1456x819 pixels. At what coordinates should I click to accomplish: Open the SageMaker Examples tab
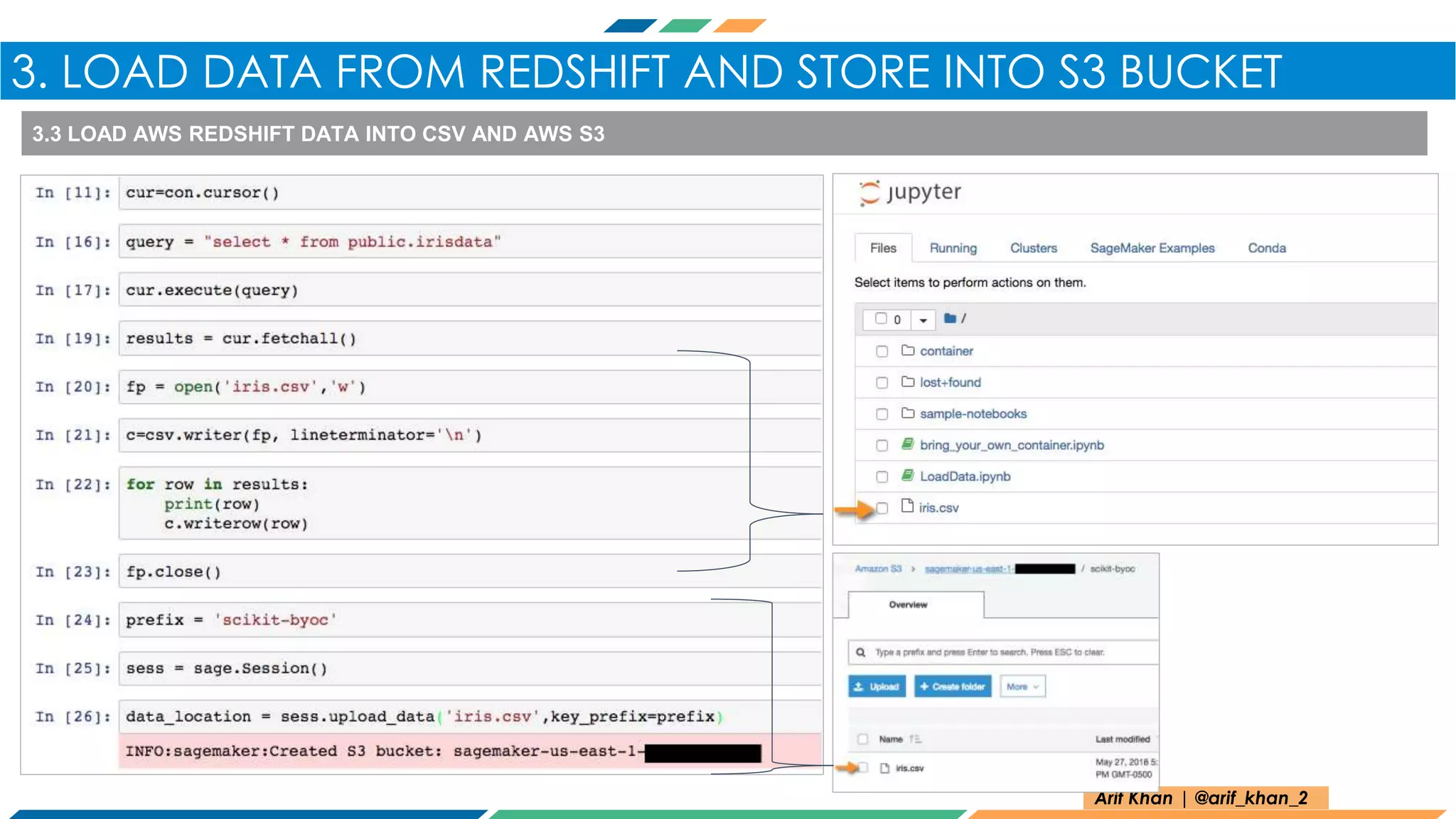click(1152, 248)
